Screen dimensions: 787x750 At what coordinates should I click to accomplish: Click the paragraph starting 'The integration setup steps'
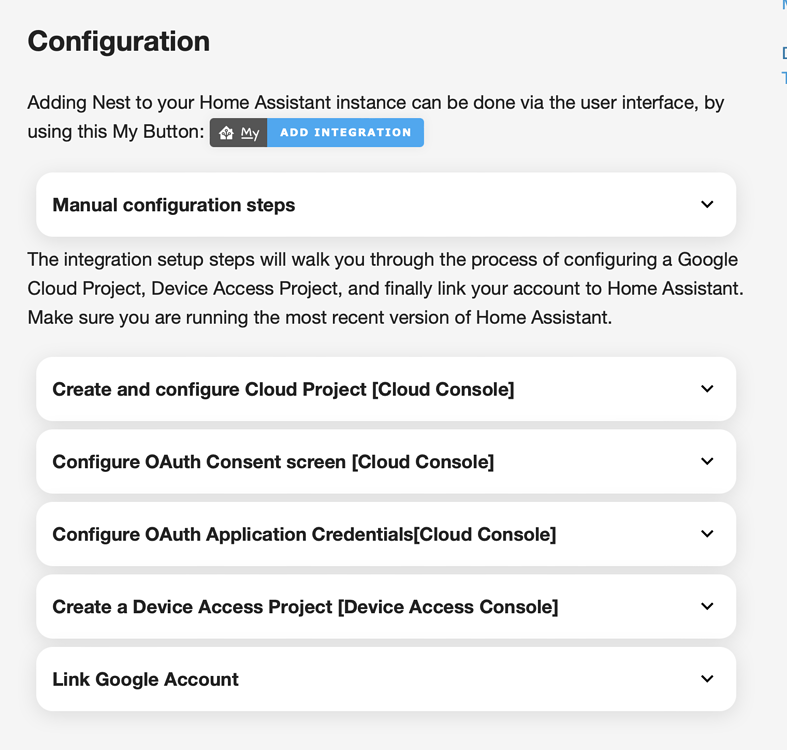pos(385,289)
